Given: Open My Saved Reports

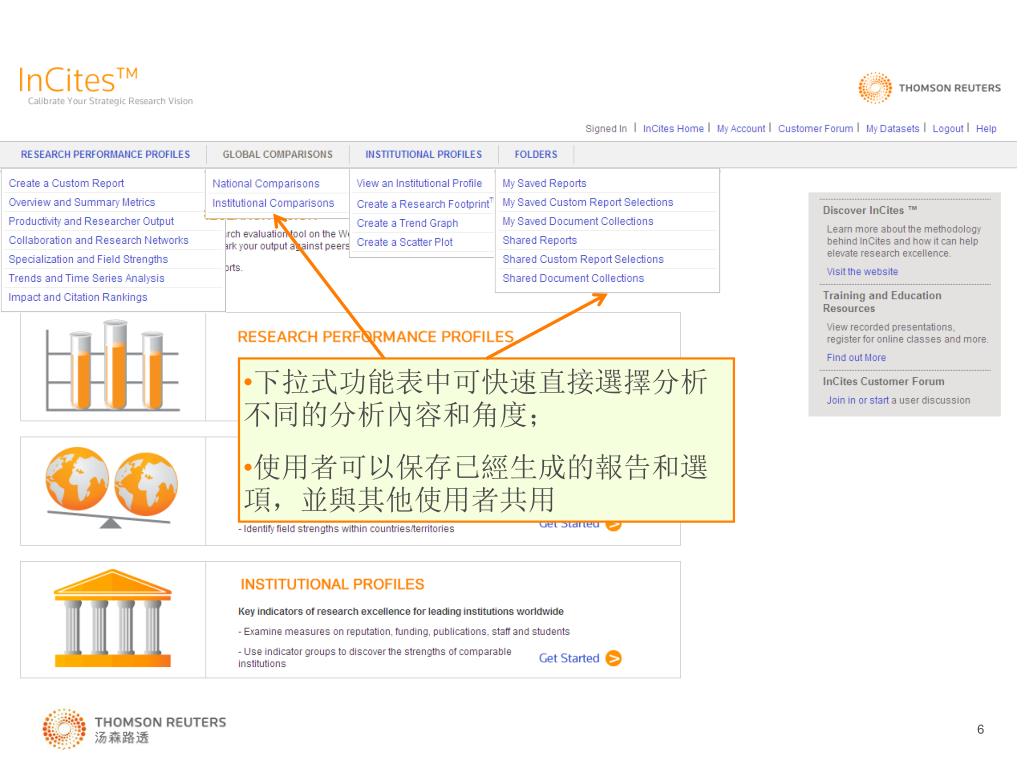Looking at the screenshot, I should [544, 184].
